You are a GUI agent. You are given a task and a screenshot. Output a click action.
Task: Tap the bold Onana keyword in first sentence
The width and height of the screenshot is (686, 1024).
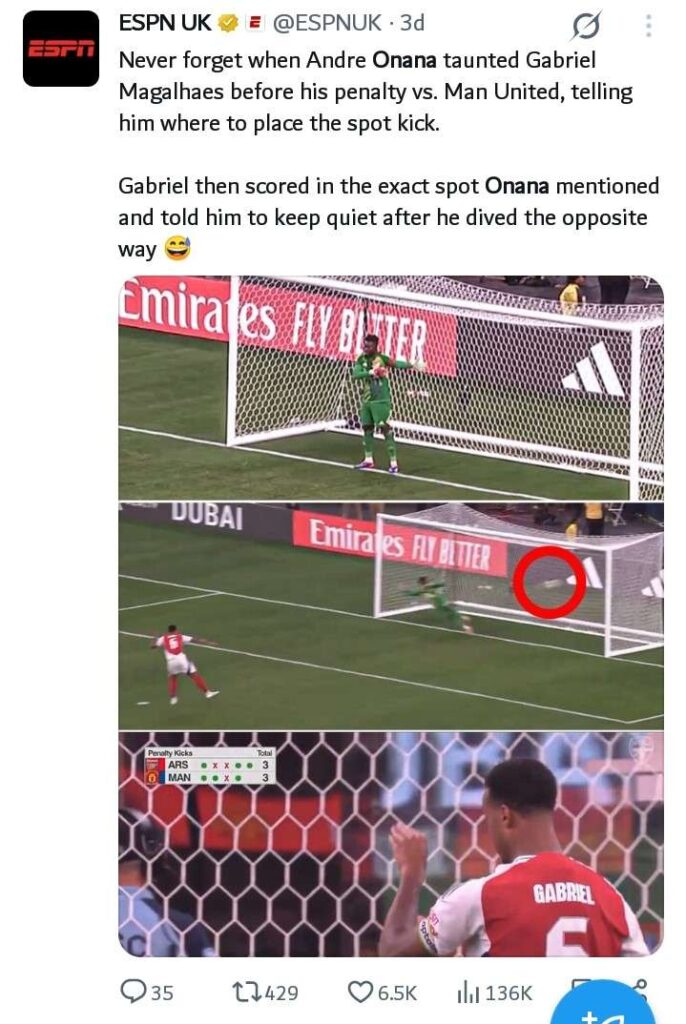coord(404,61)
